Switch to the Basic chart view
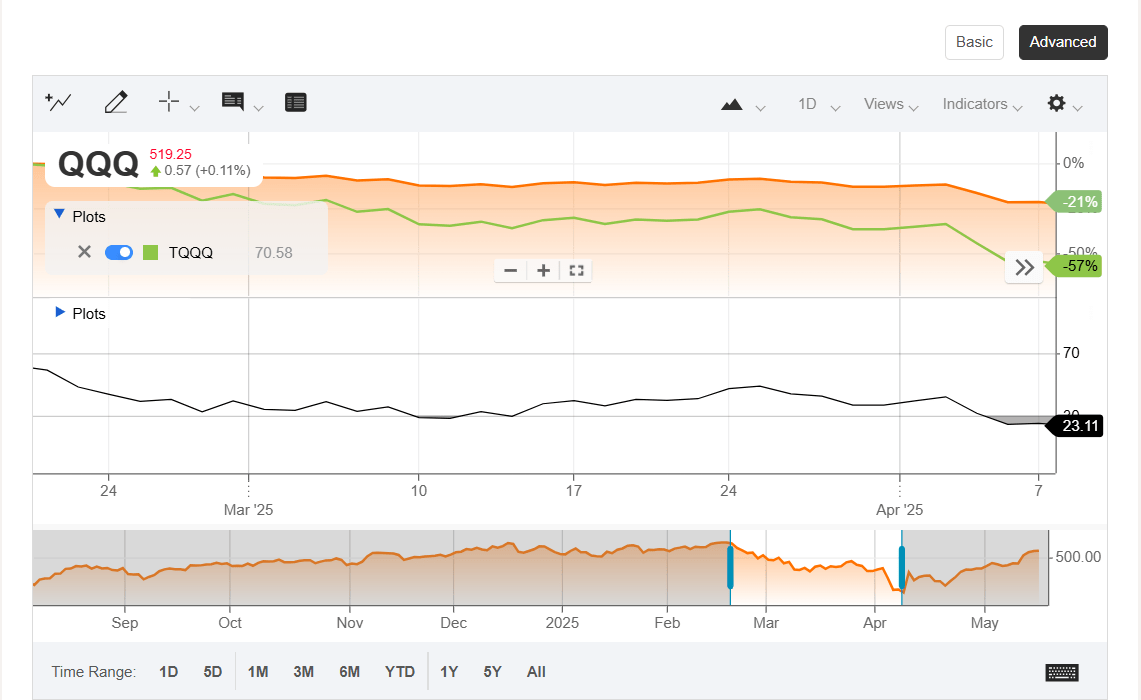 click(x=974, y=42)
